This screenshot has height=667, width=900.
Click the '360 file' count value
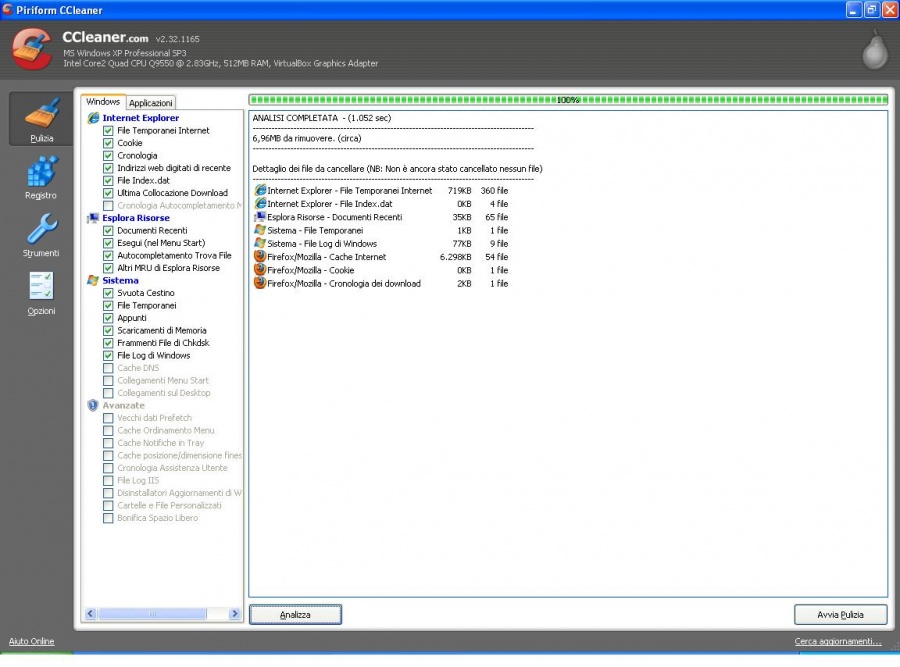pos(494,191)
